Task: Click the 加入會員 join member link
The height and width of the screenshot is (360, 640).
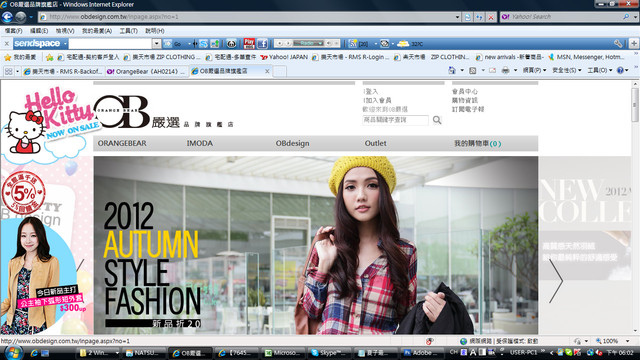Action: tap(377, 100)
